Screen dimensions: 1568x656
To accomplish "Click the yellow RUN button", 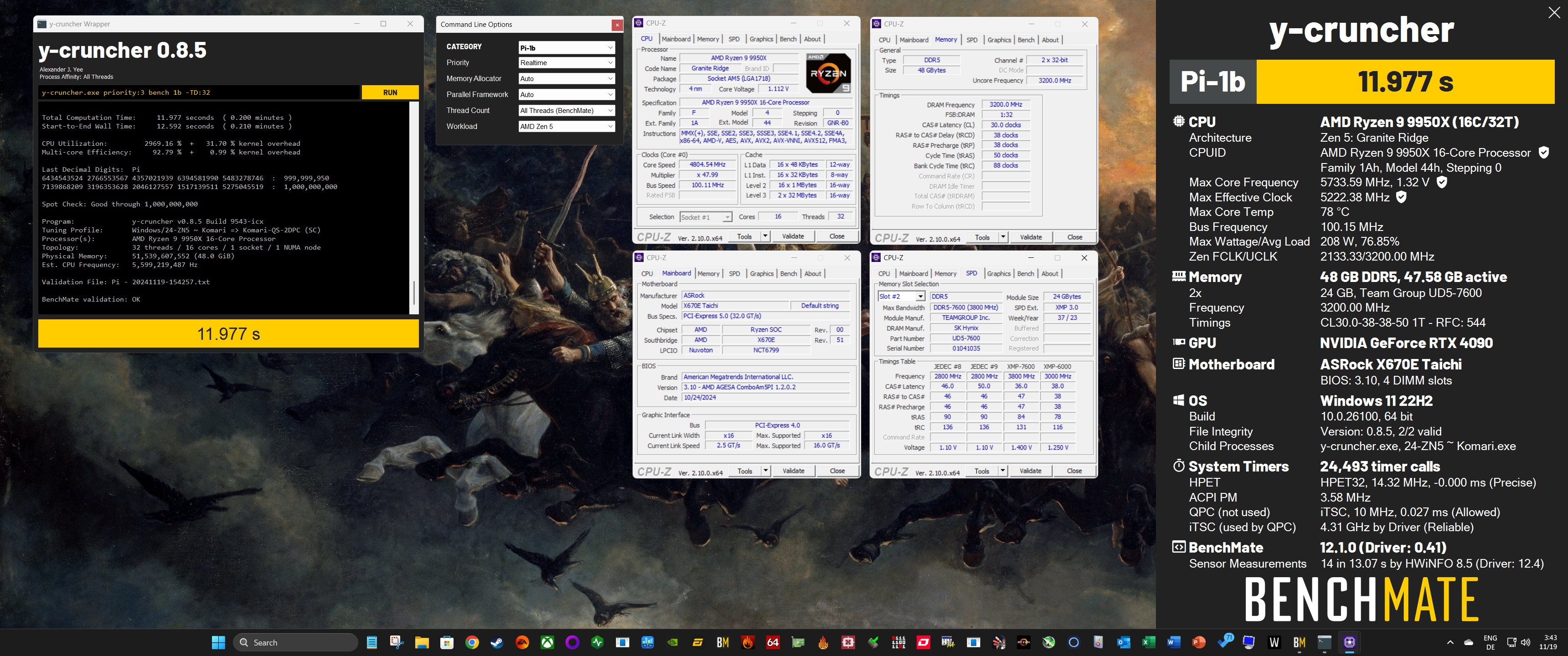I will 390,92.
